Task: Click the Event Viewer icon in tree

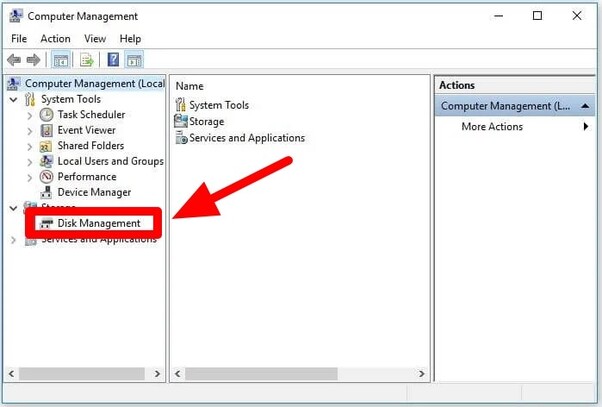Action: pyautogui.click(x=46, y=130)
